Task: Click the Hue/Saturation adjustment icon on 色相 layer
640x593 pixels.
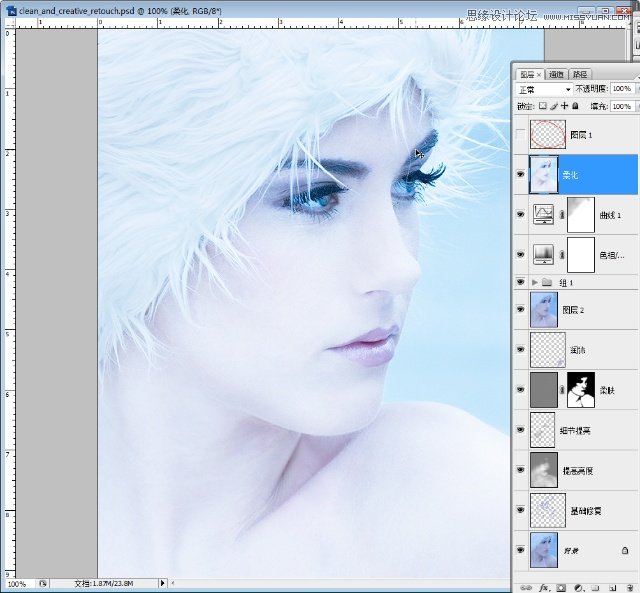Action: 543,255
